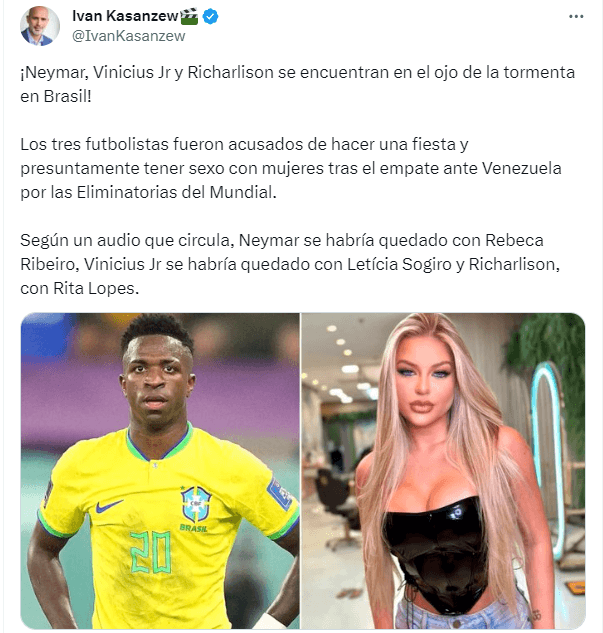
Task: Open the three-dot more options menu
Action: [576, 17]
